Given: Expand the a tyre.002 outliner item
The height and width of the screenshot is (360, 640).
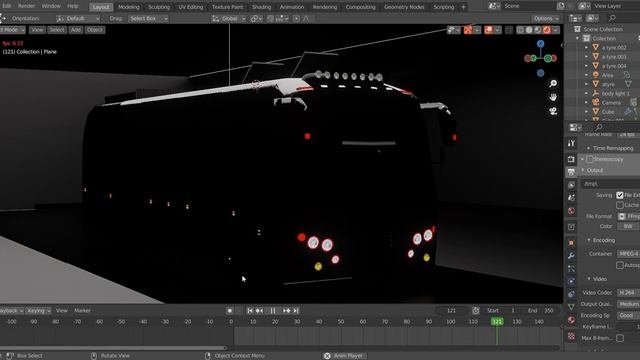Looking at the screenshot, I should click(587, 47).
